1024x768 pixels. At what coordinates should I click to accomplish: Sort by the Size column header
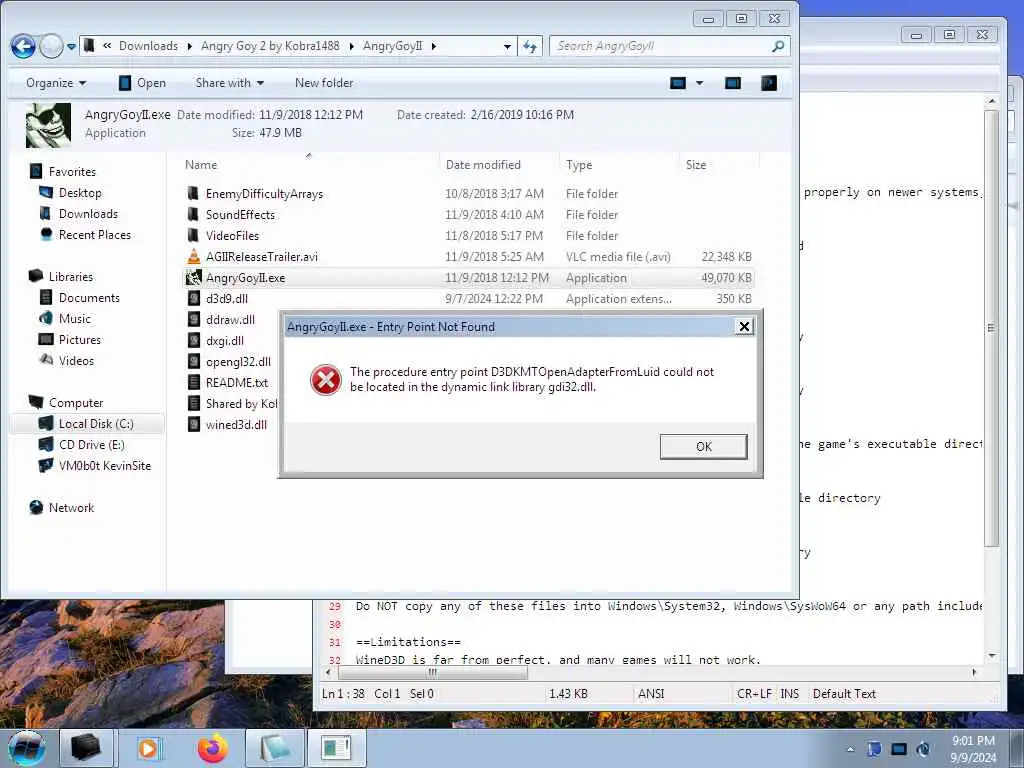(696, 165)
